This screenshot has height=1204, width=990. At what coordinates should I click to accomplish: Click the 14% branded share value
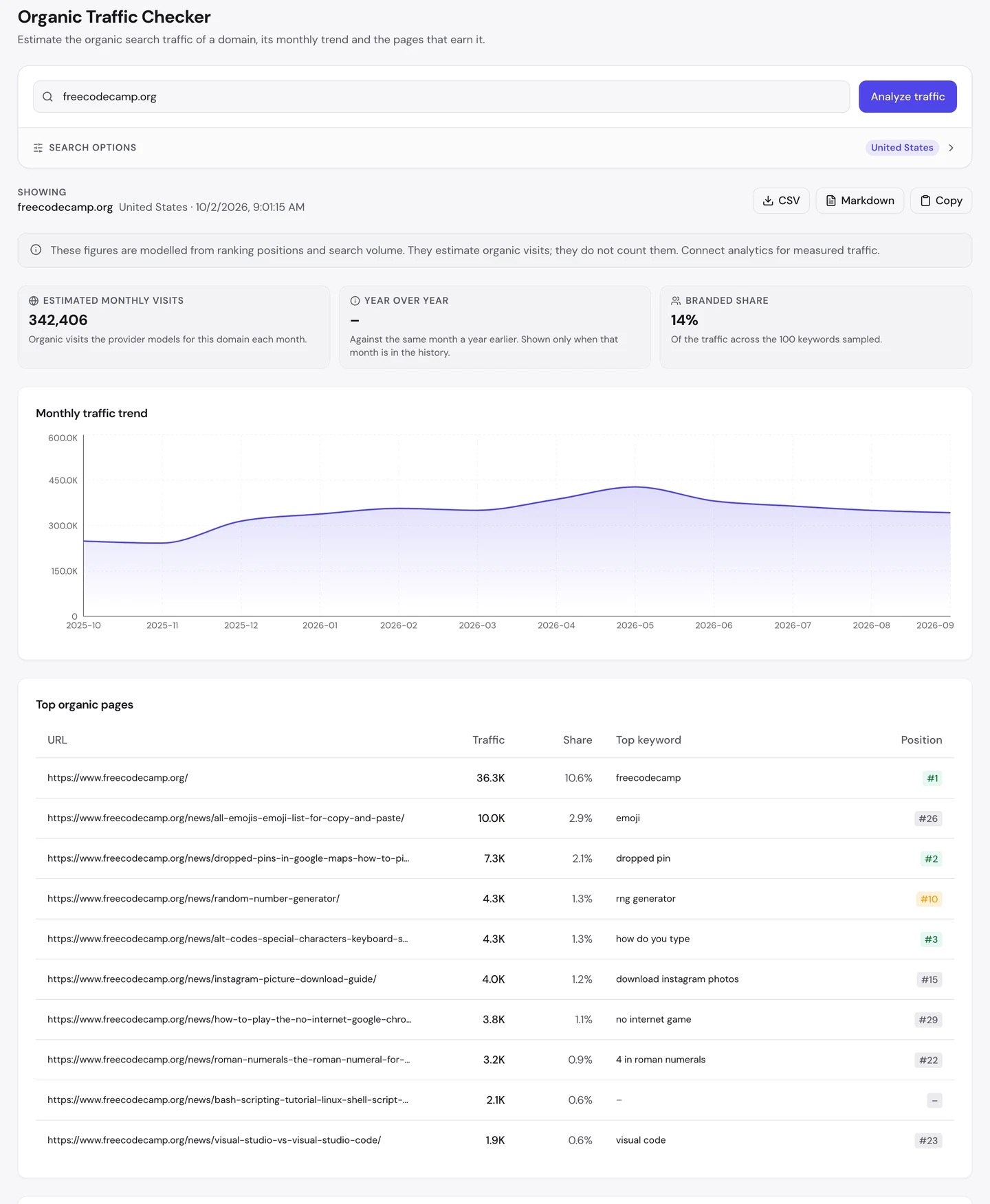(x=685, y=320)
